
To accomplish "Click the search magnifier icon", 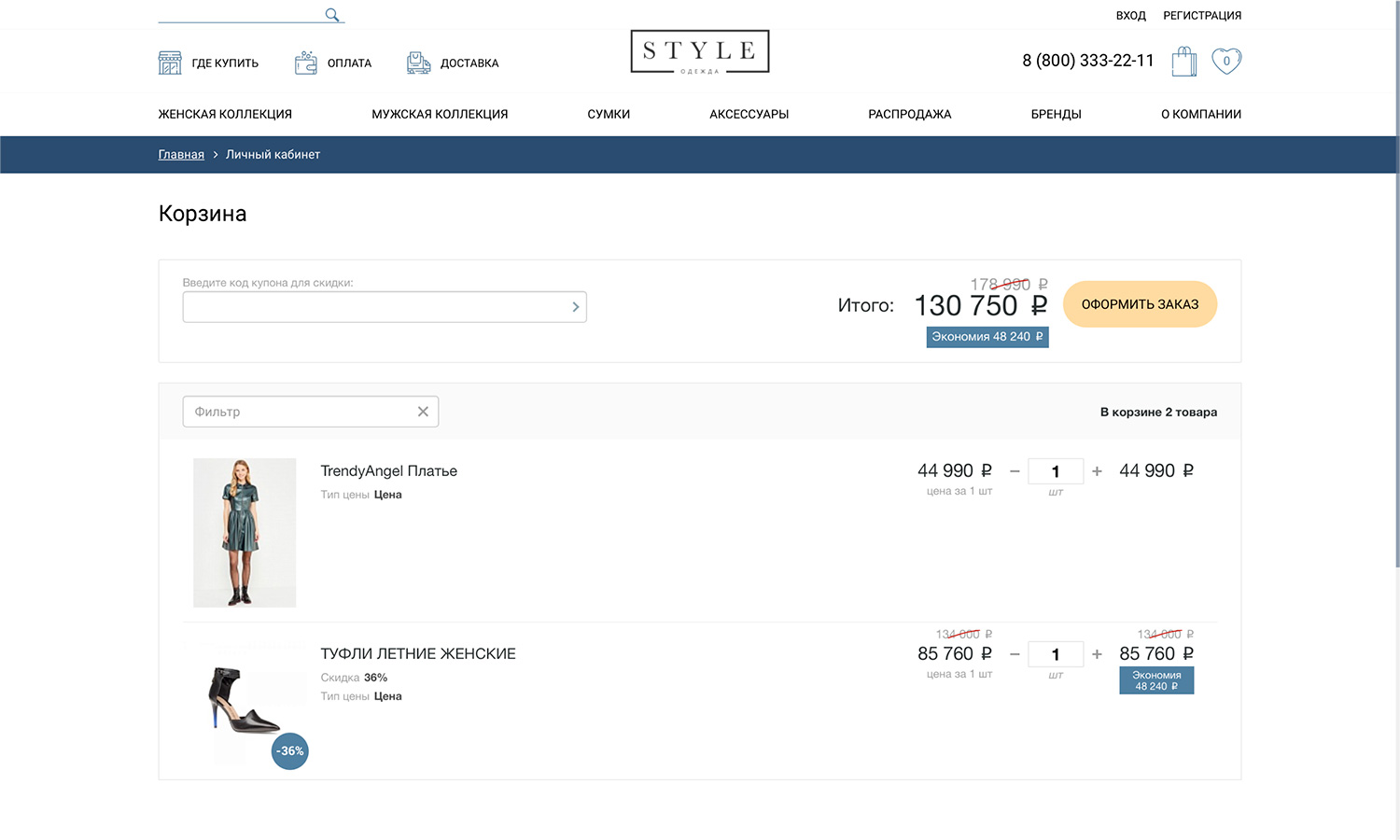I will (331, 15).
